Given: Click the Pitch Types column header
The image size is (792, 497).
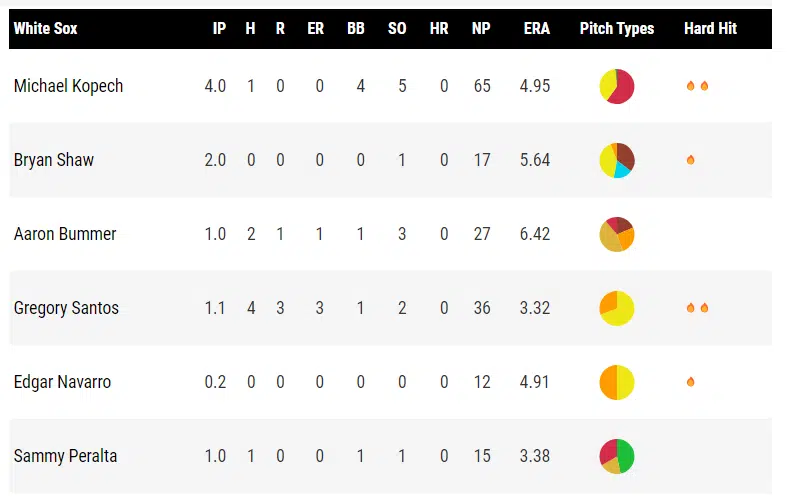Looking at the screenshot, I should pyautogui.click(x=617, y=29).
